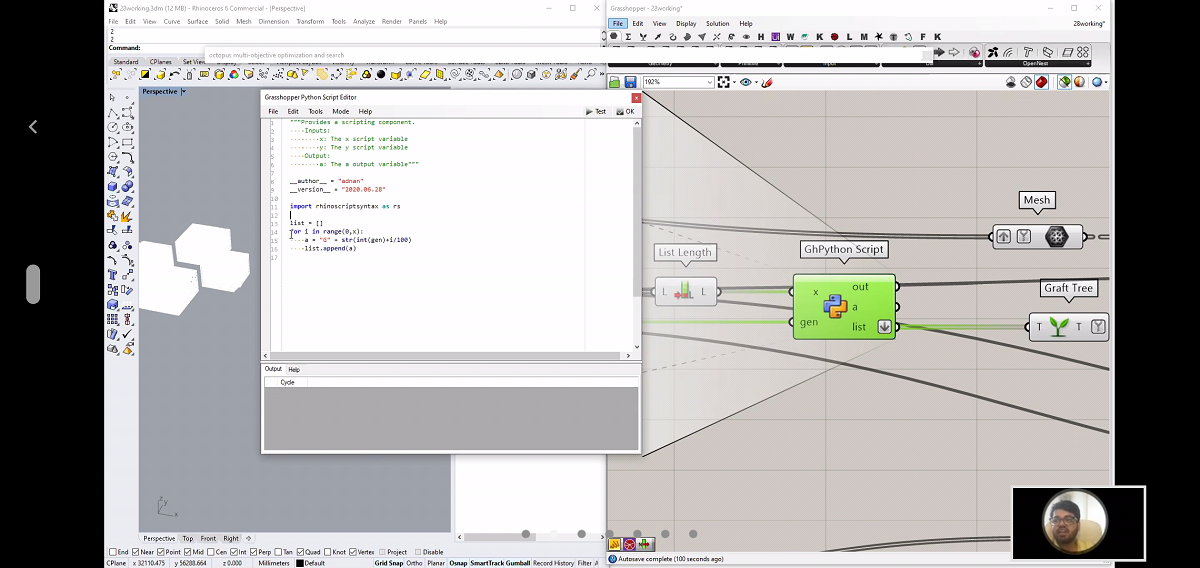This screenshot has height=568, width=1200.
Task: Open Tools menu in Python Script Editor
Action: [315, 111]
